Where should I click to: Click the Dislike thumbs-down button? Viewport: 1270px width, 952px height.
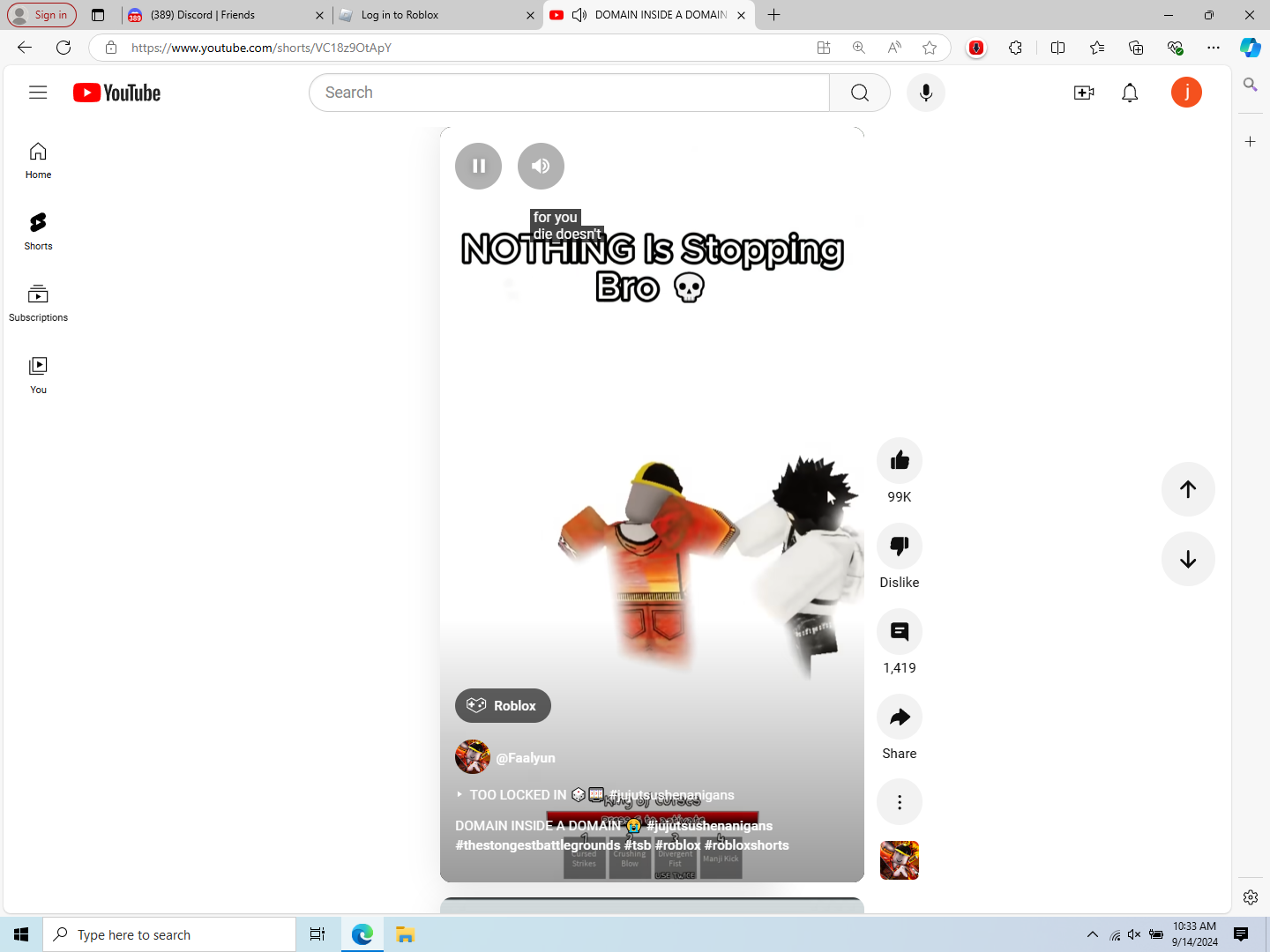tap(900, 546)
